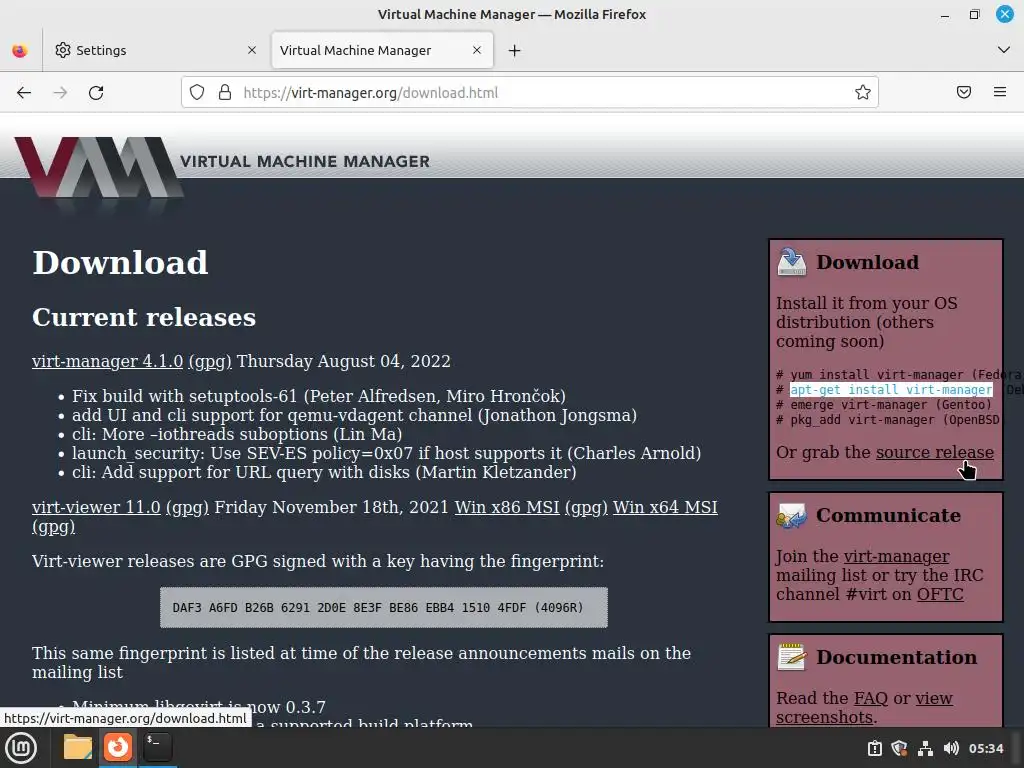Click the yum install virt-manager line

(898, 375)
